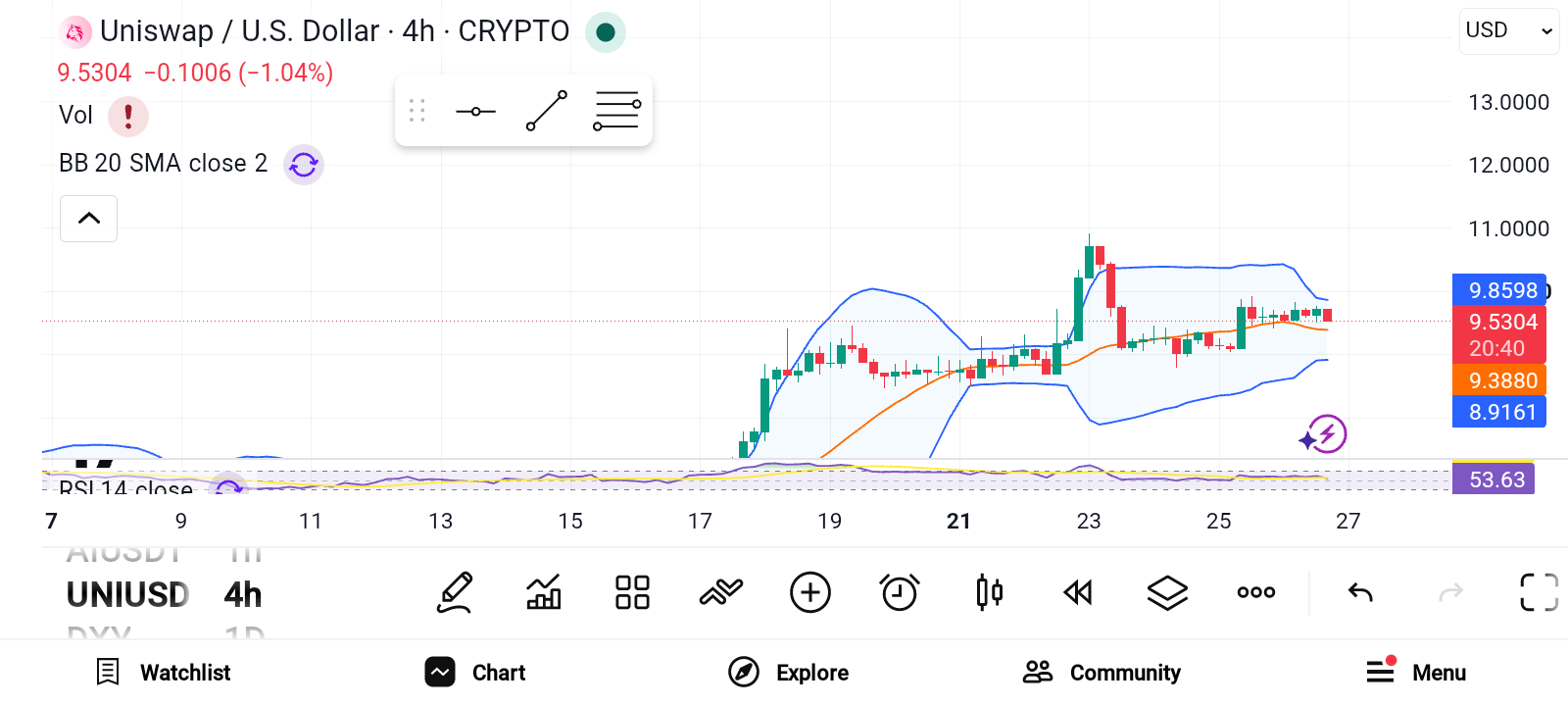1568x706 pixels.
Task: Undo the last chart action
Action: click(x=1360, y=592)
